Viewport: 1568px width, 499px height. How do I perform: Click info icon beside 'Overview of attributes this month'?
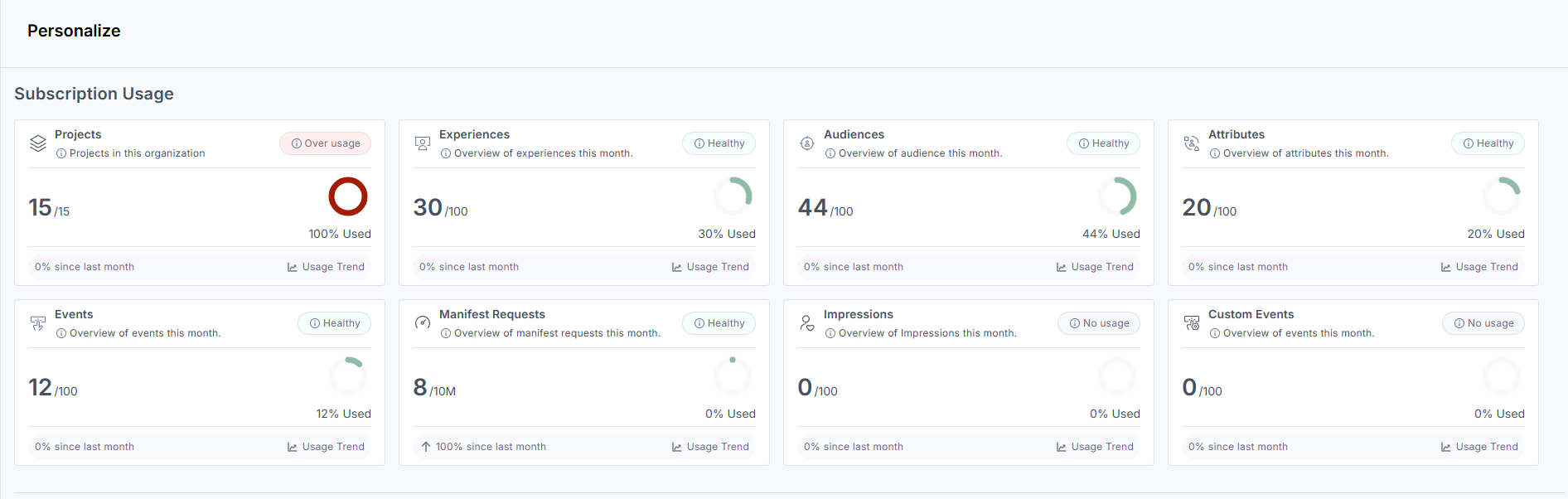click(x=1215, y=153)
